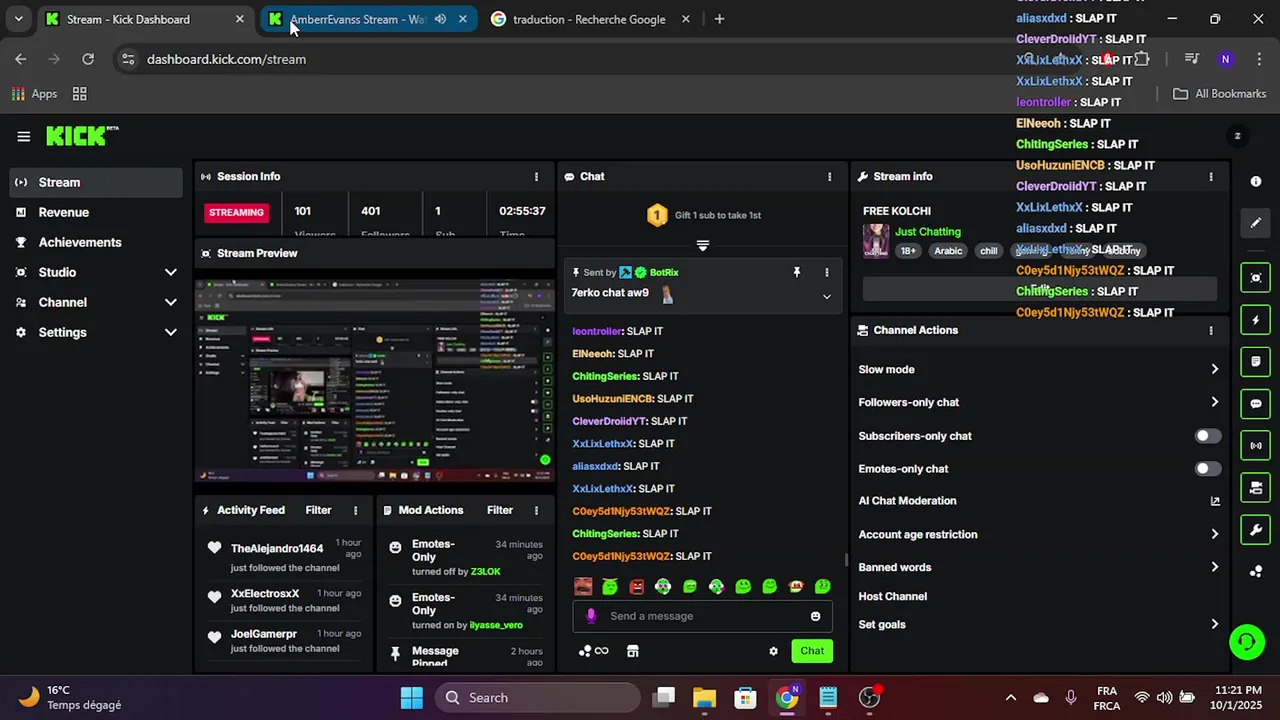Click the browser address bar
Viewport: 1280px width, 720px height.
560,59
